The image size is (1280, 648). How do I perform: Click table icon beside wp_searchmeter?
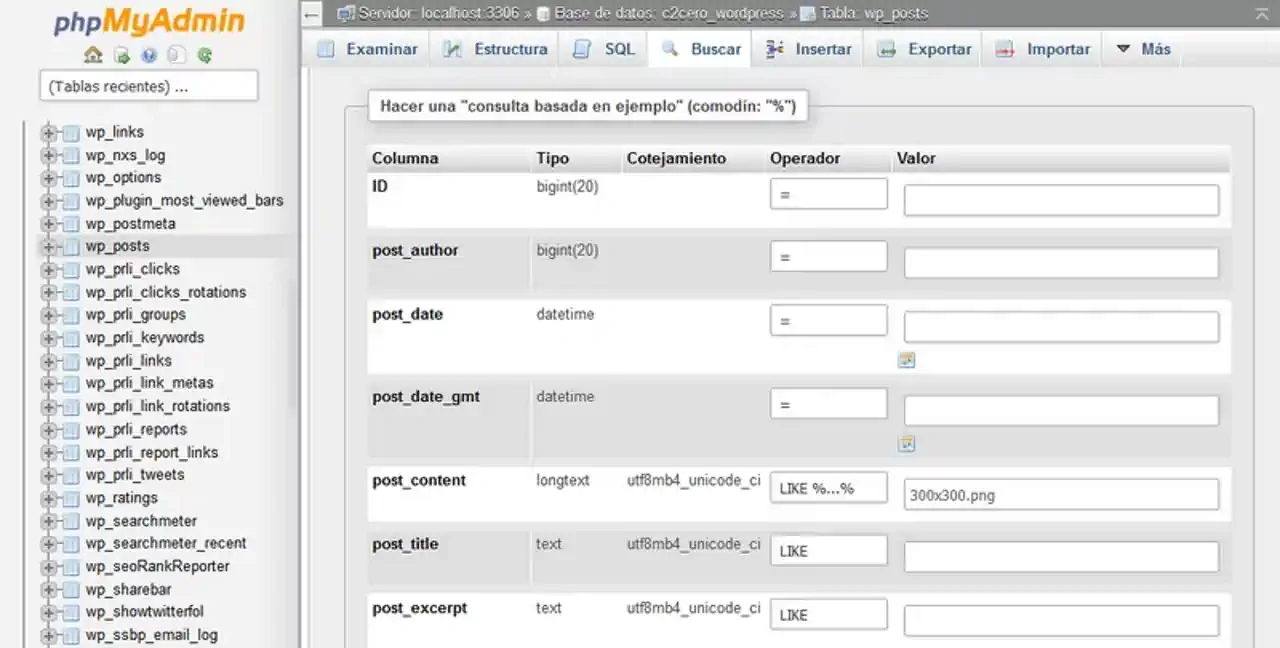(70, 521)
